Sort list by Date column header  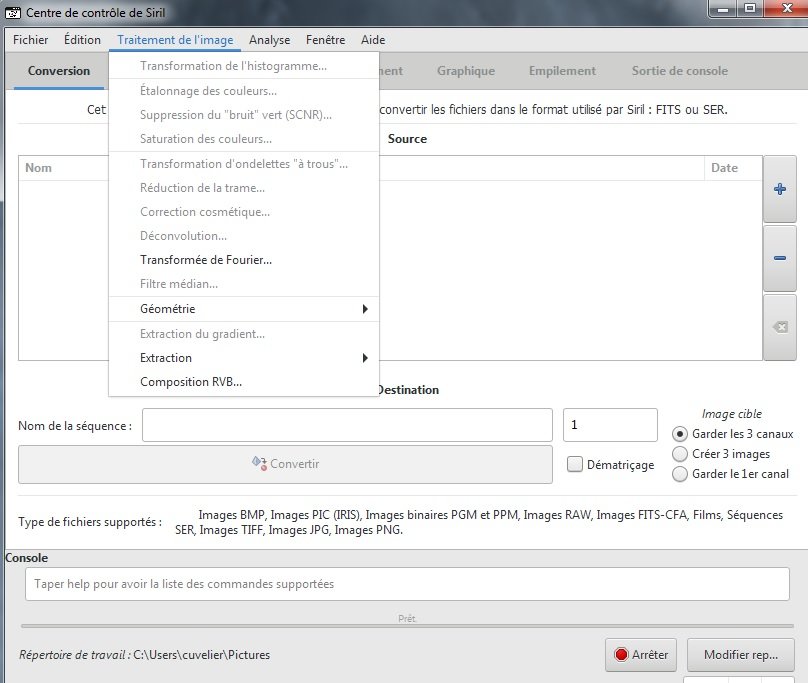point(733,168)
